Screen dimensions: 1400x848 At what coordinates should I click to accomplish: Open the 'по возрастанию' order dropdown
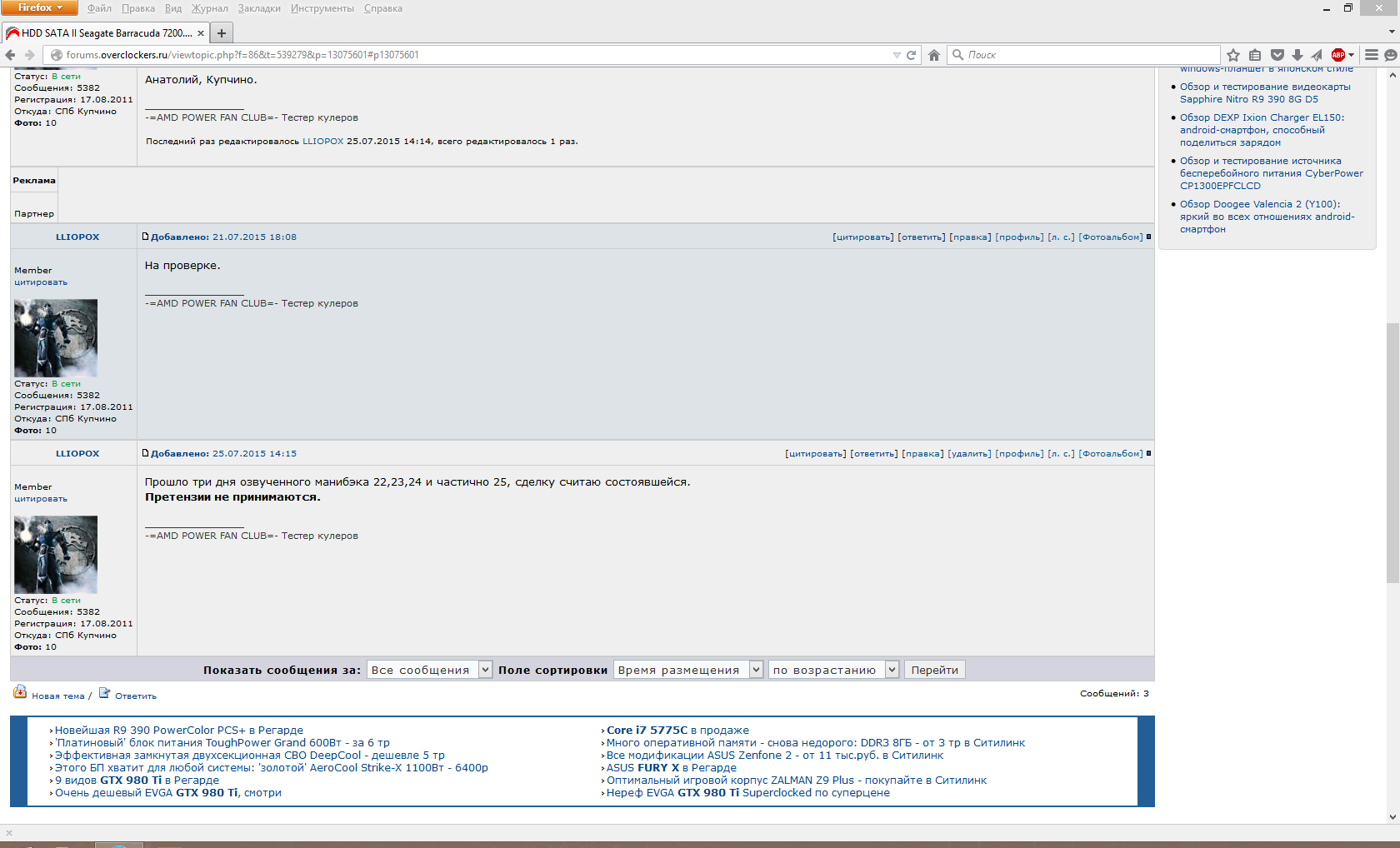pyautogui.click(x=833, y=670)
